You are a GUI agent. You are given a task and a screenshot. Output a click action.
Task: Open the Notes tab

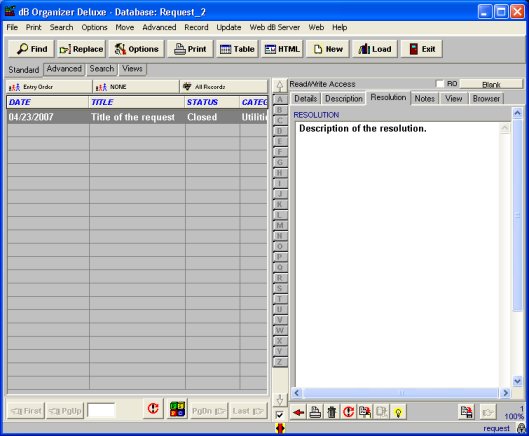pos(424,99)
